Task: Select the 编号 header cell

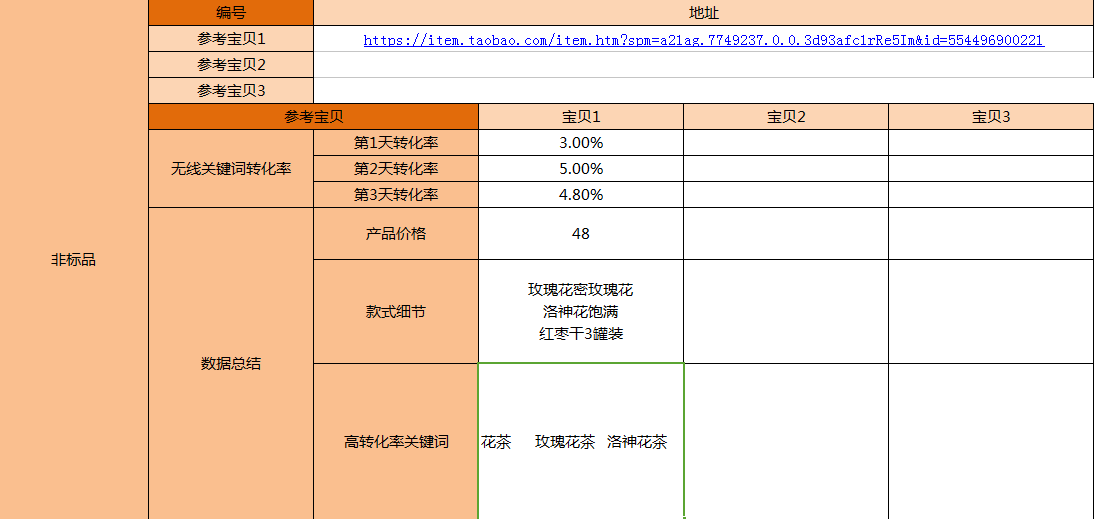Action: (x=231, y=13)
